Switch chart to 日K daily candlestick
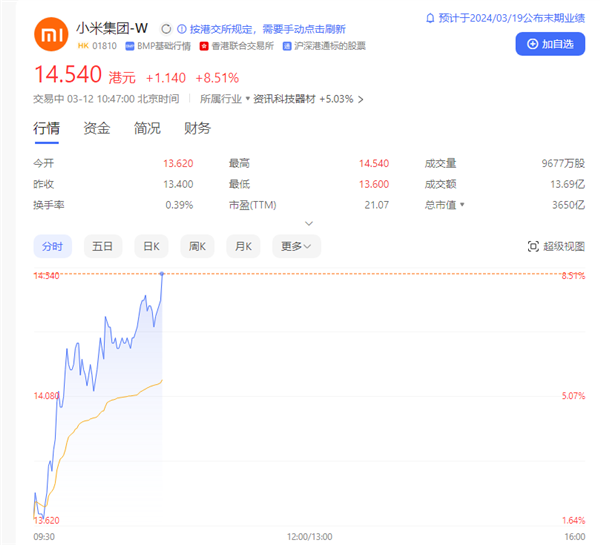This screenshot has height=545, width=600. (x=151, y=246)
